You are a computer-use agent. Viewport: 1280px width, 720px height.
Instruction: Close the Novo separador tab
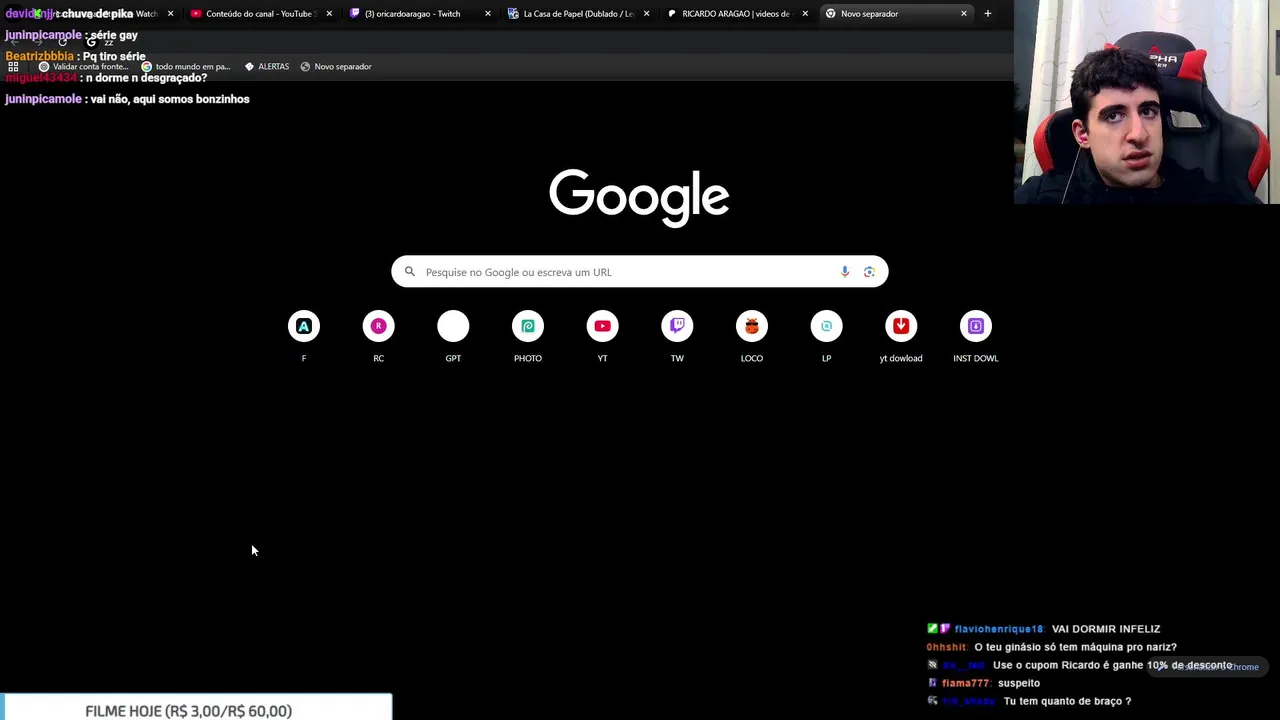[x=964, y=14]
